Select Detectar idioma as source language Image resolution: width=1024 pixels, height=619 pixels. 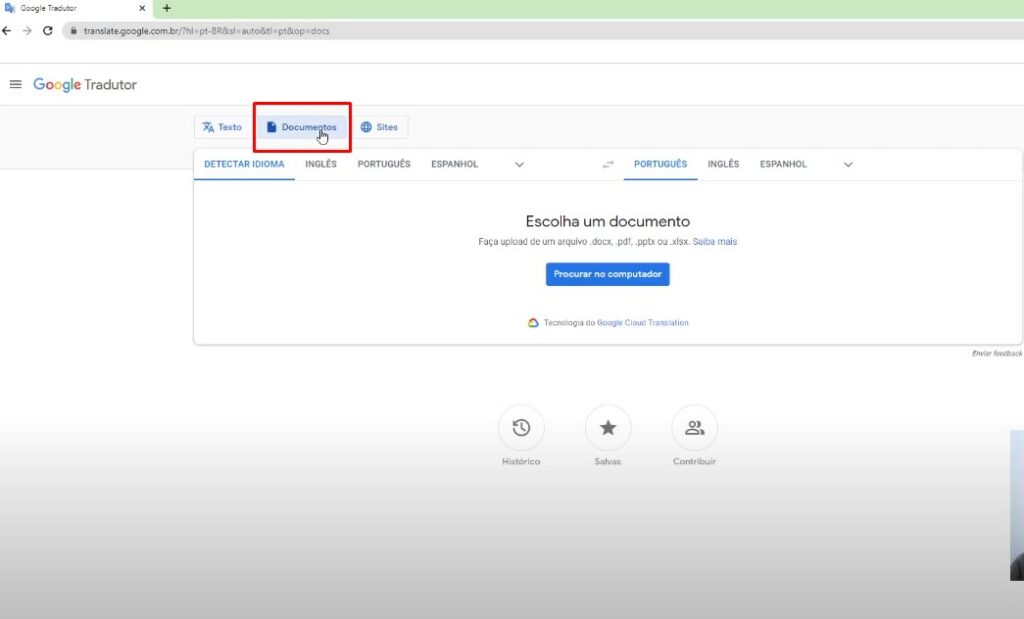pos(243,164)
